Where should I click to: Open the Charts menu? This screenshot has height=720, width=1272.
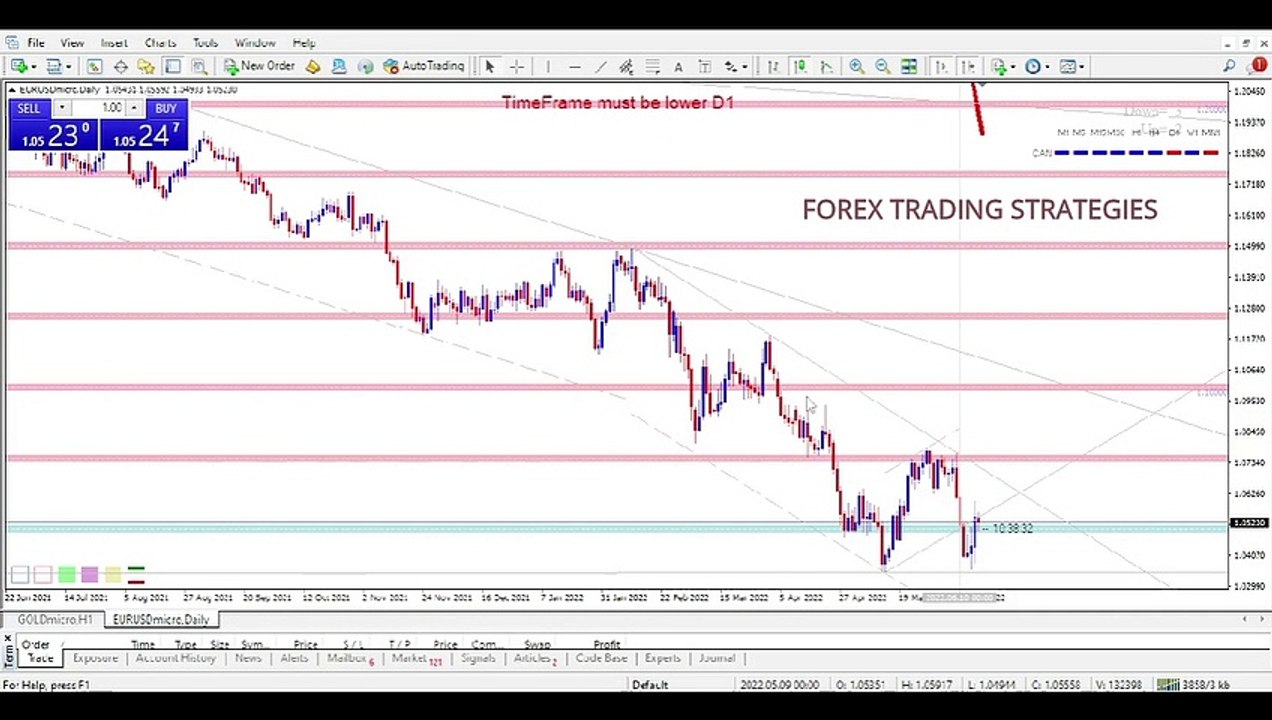click(x=160, y=43)
